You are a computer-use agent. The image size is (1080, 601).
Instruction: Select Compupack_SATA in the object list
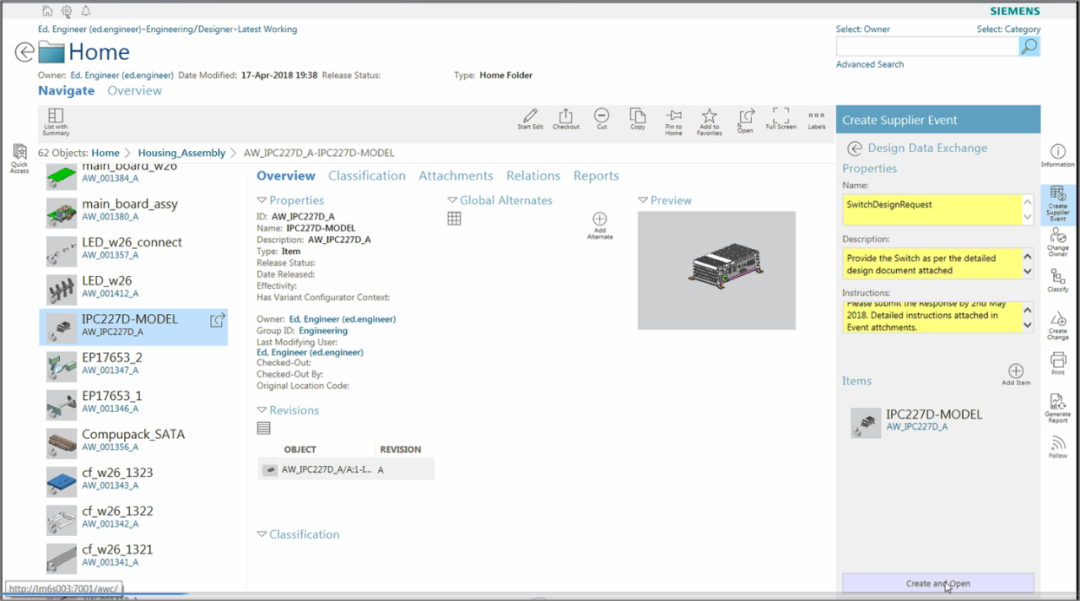click(x=132, y=435)
